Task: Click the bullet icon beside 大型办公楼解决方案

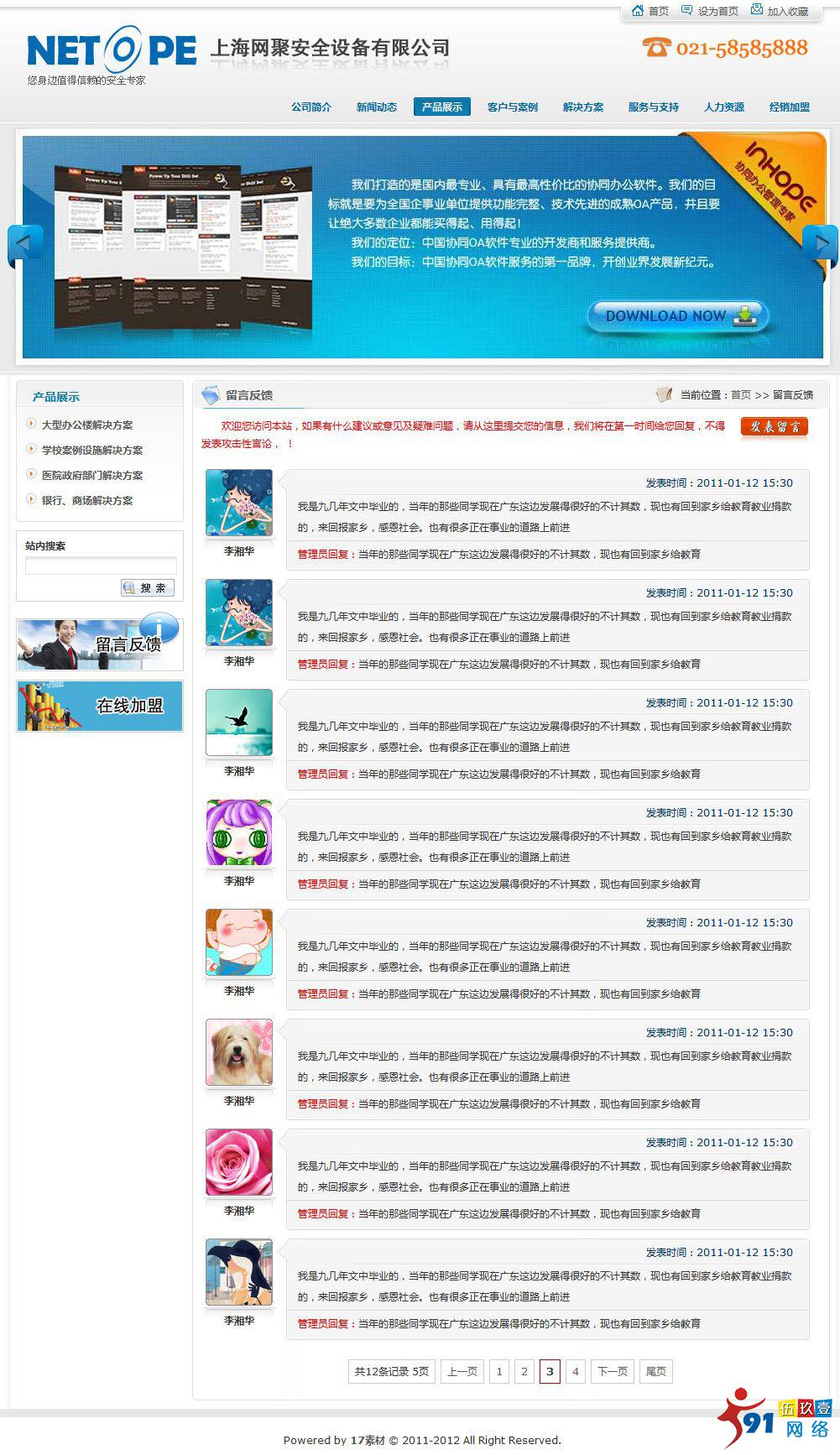Action: 31,425
